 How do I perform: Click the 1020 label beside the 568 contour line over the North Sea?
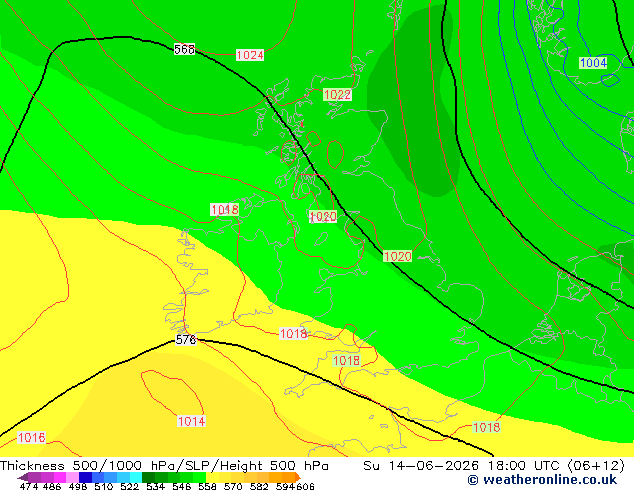397,256
